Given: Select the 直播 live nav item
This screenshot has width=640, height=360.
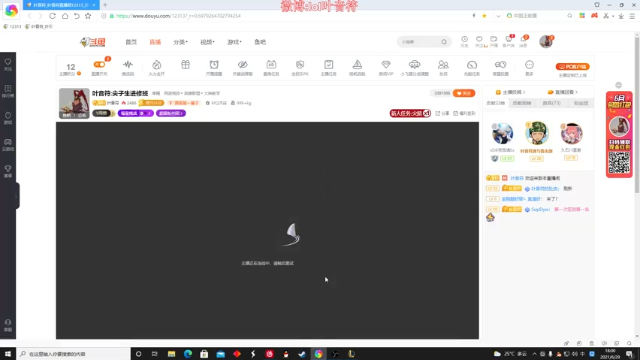Looking at the screenshot, I should (x=155, y=42).
